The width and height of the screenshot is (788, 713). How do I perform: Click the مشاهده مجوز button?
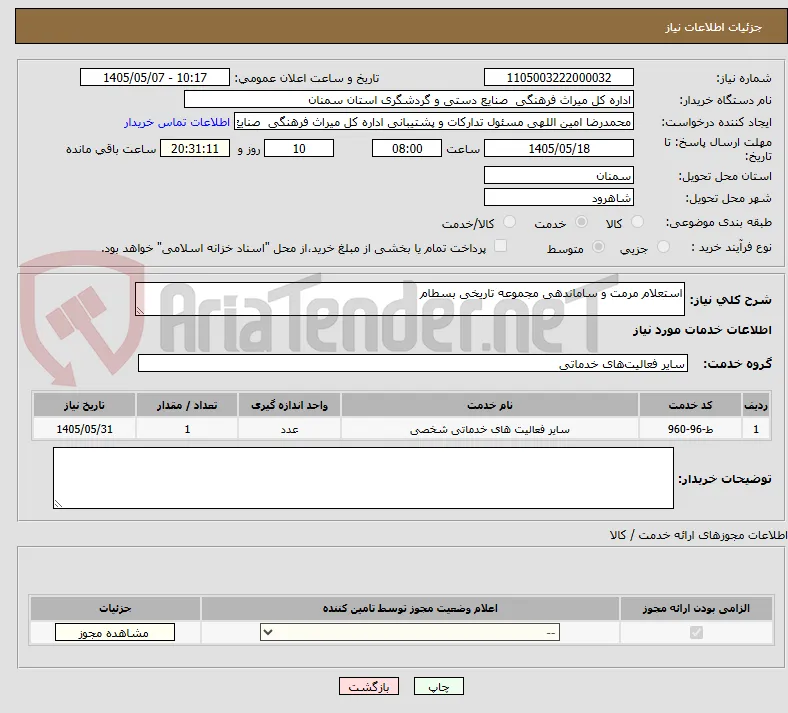click(115, 633)
